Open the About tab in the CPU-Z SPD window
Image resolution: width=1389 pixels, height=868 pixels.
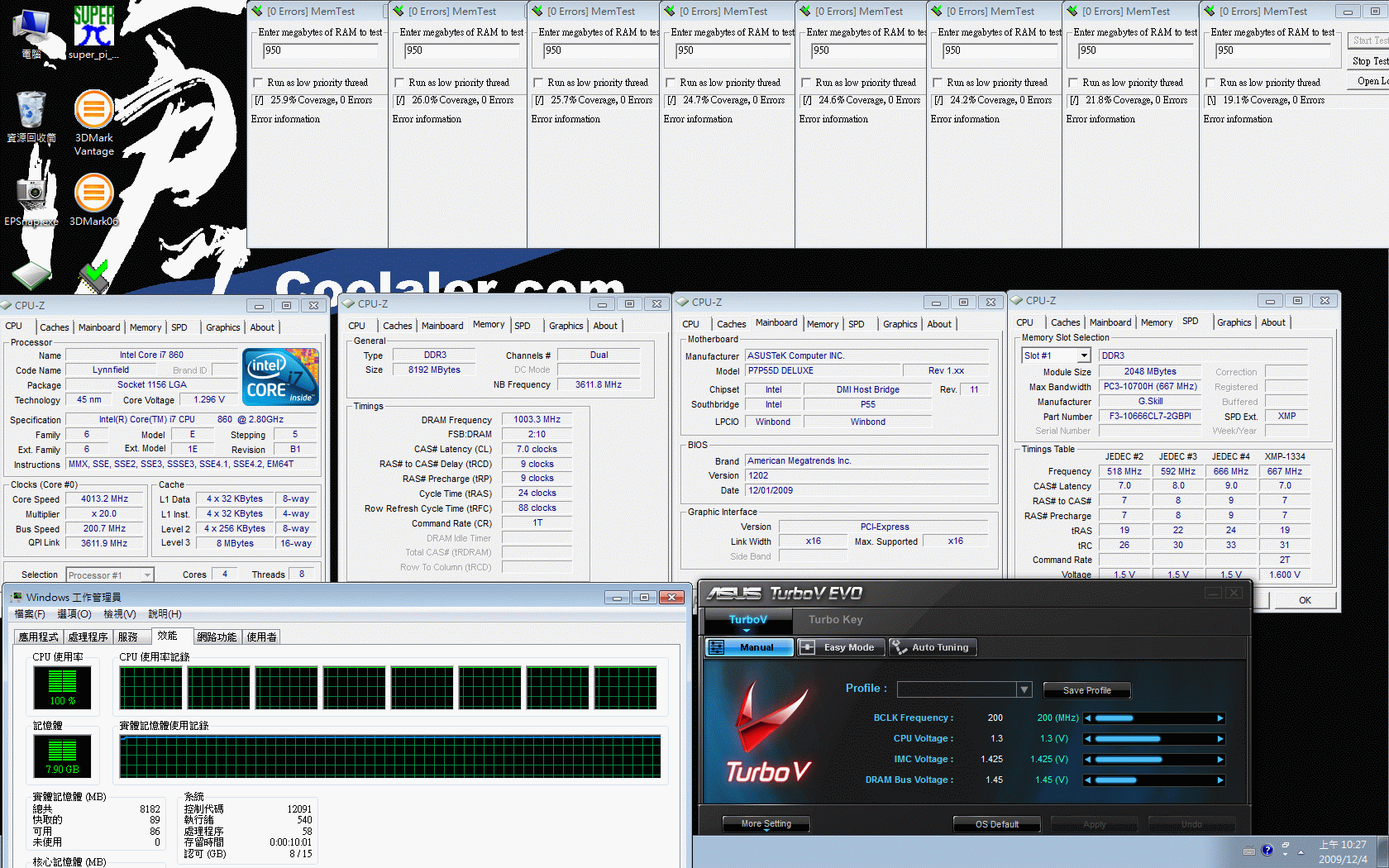click(1273, 322)
